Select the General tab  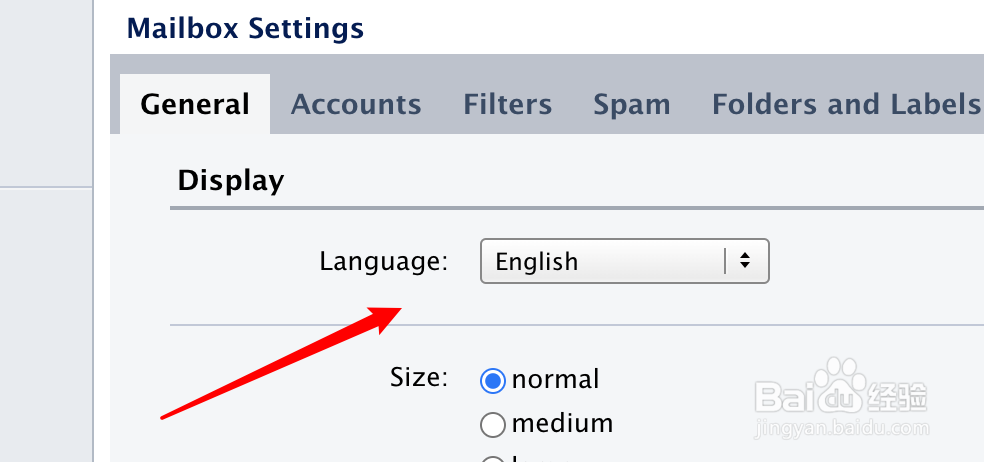click(195, 104)
